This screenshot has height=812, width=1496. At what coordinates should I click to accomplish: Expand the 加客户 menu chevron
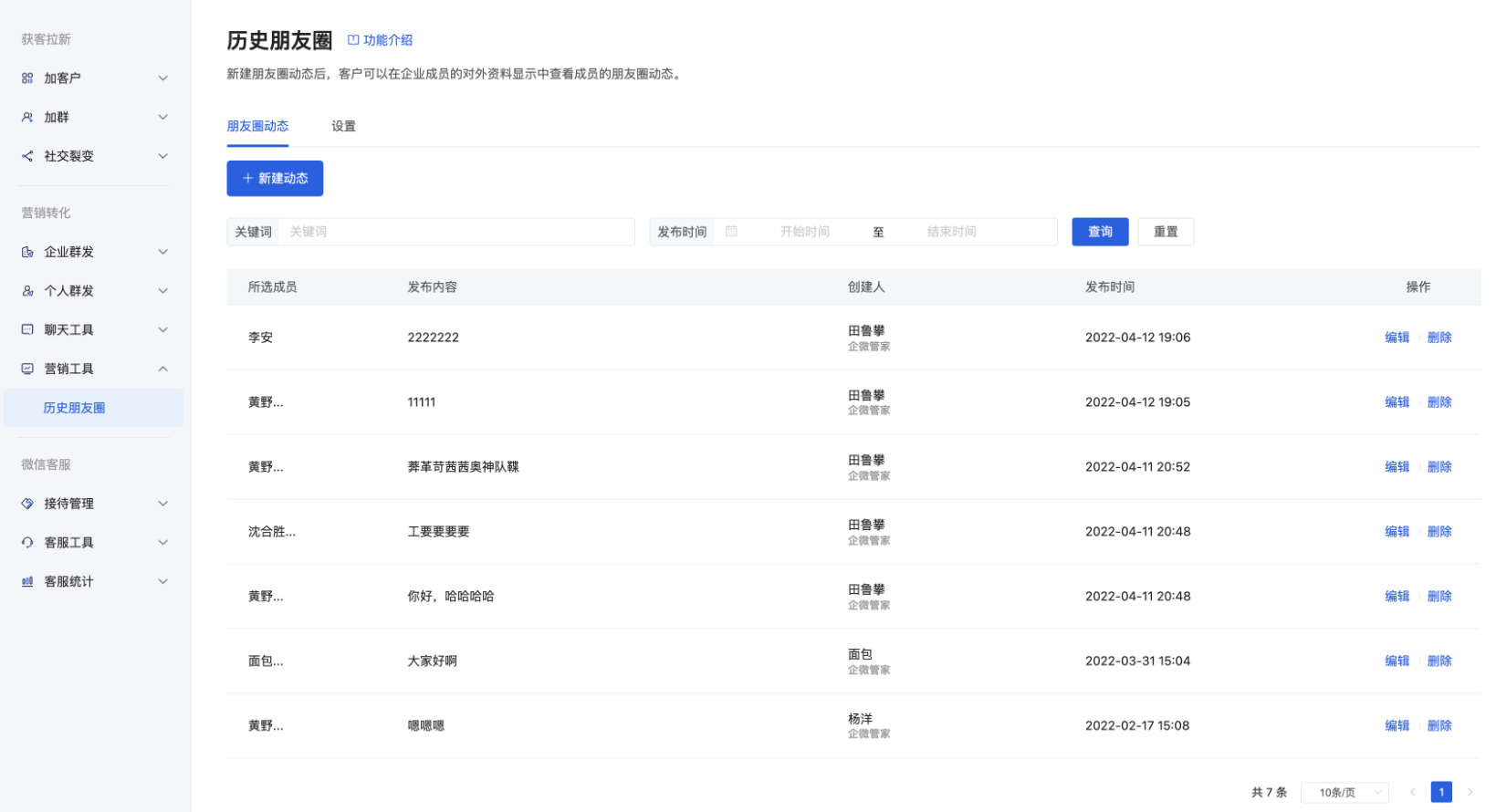click(163, 78)
